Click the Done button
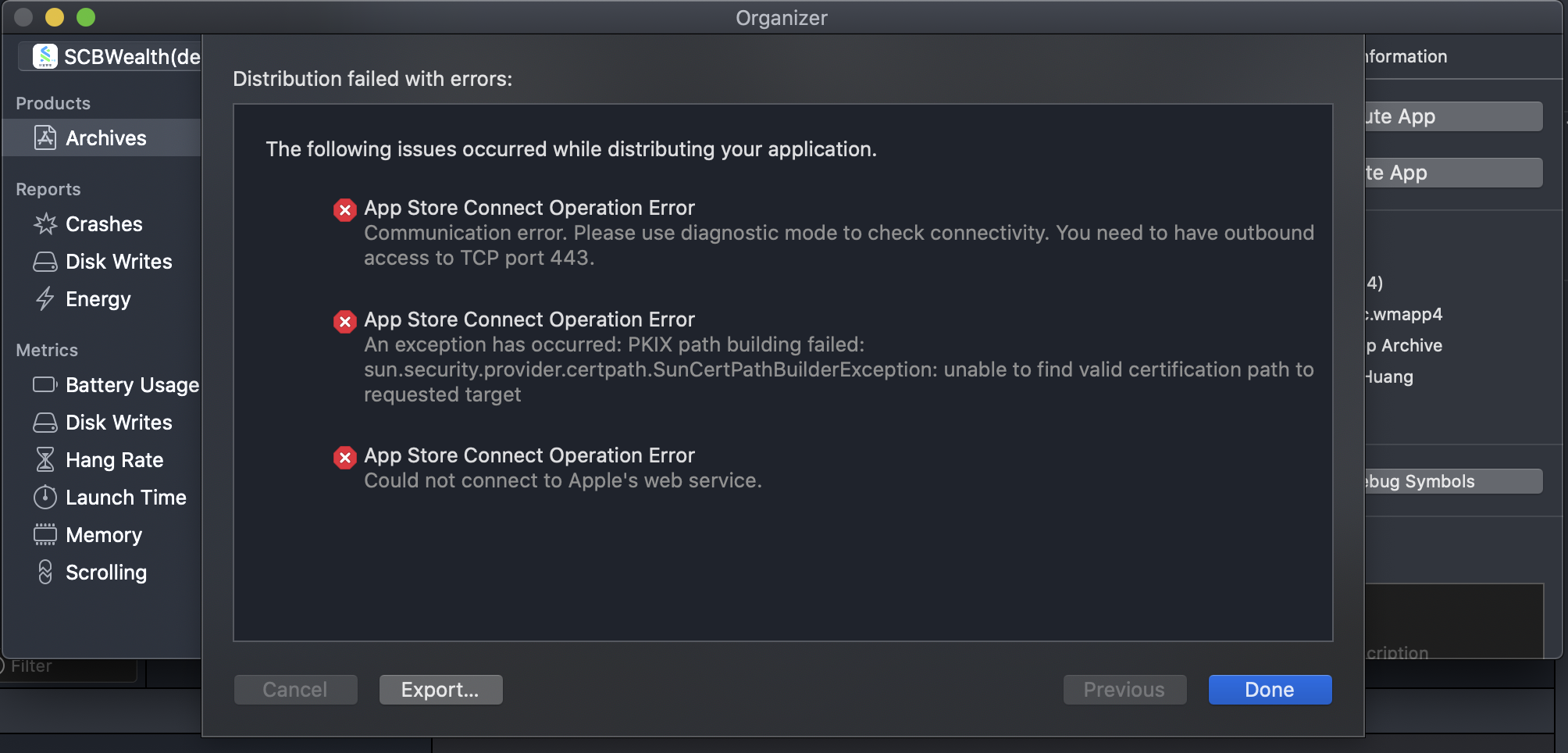The image size is (1568, 753). click(x=1270, y=690)
